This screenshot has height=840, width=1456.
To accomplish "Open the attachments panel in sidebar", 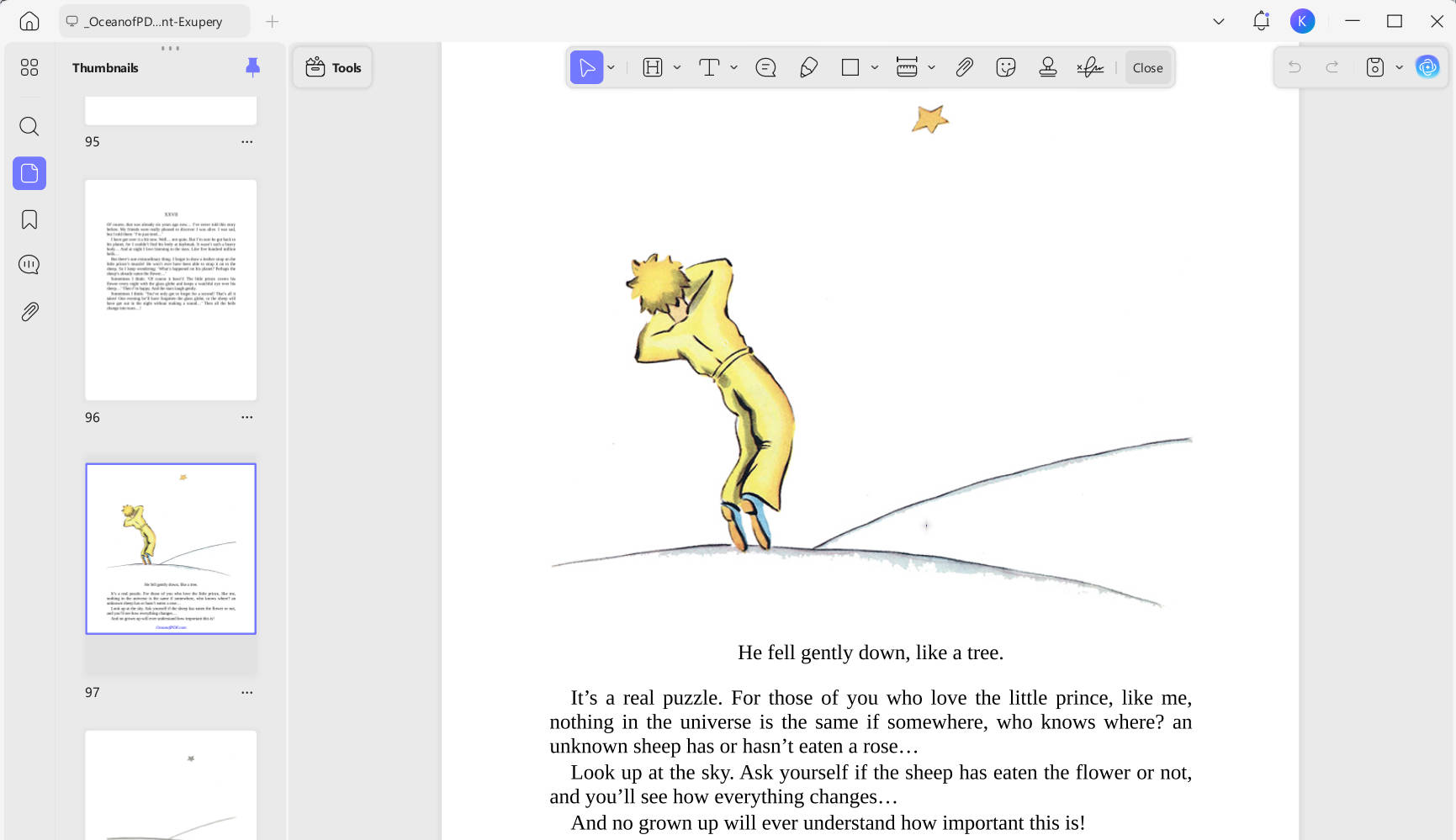I will (x=29, y=312).
